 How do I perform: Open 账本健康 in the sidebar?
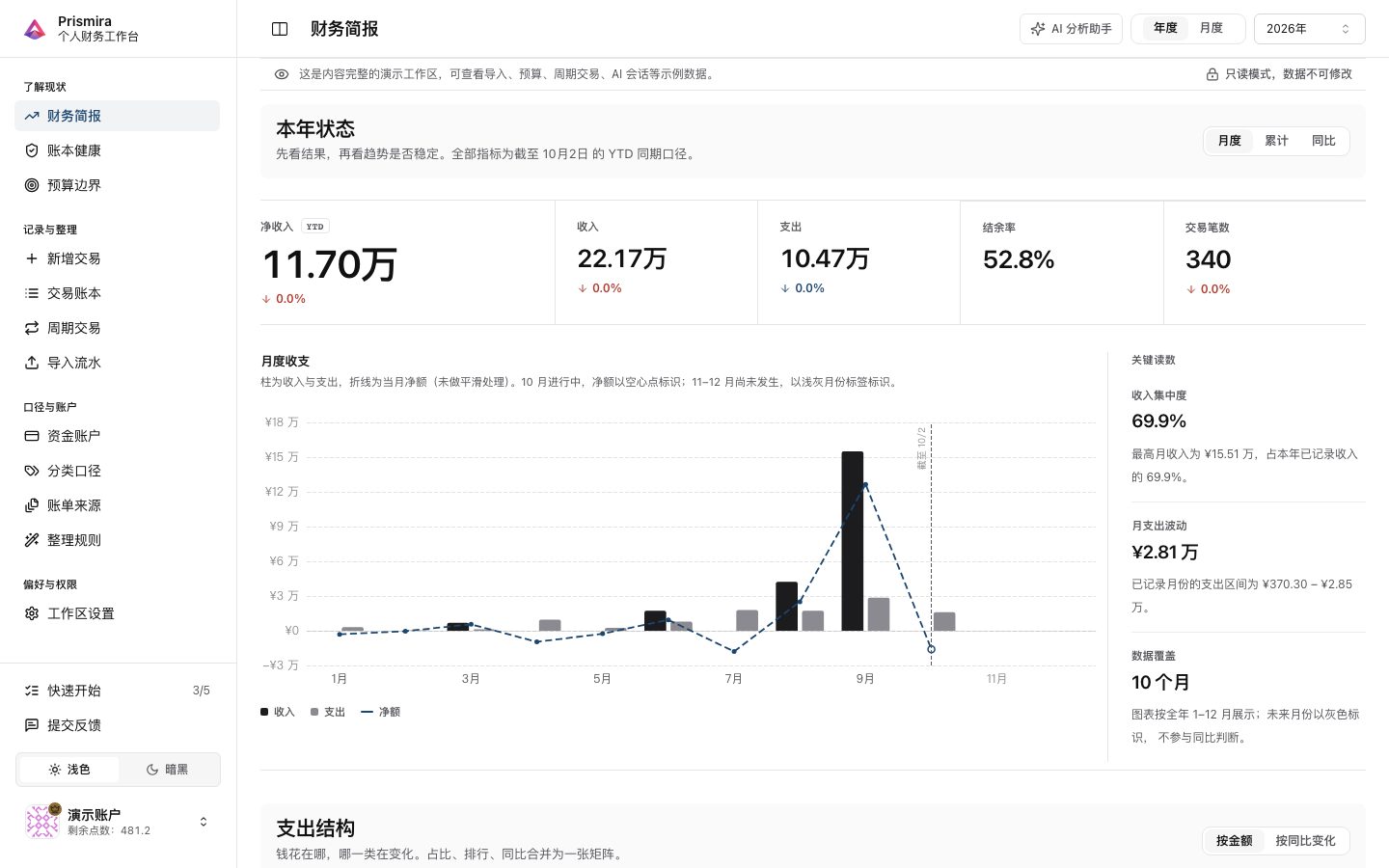[118, 150]
